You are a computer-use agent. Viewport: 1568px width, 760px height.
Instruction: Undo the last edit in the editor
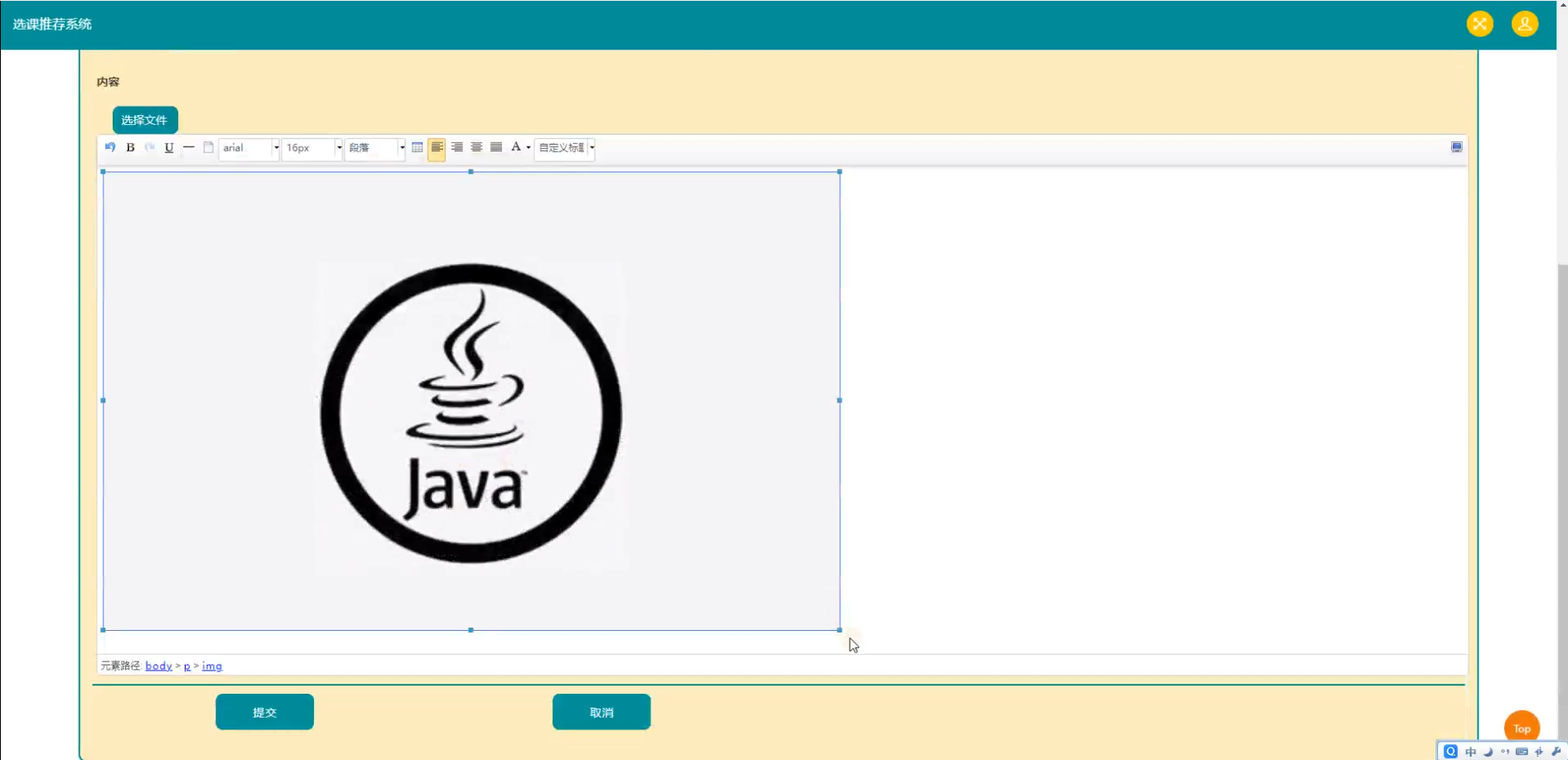(110, 147)
